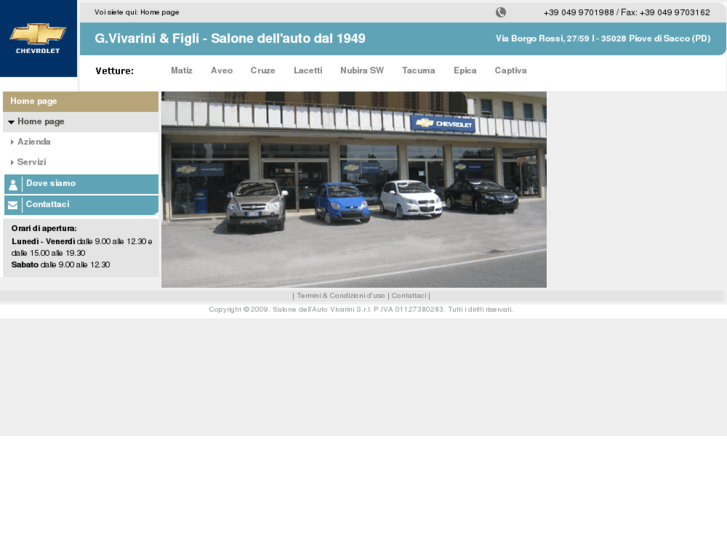This screenshot has width=727, height=545.
Task: Click the Copyright 2009 footer text
Action: (361, 309)
